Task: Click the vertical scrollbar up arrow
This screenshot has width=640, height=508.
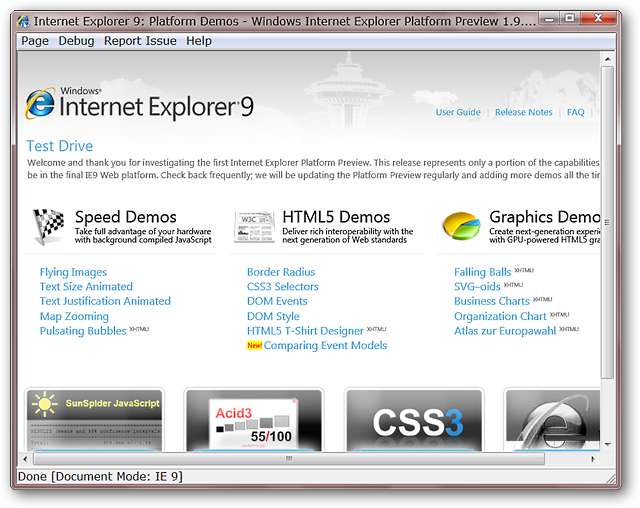Action: pos(607,59)
